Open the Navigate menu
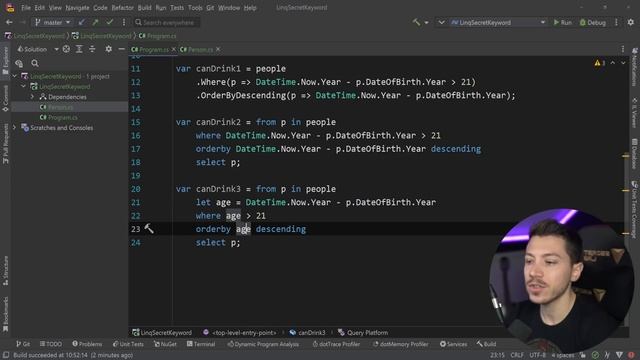 click(x=77, y=8)
